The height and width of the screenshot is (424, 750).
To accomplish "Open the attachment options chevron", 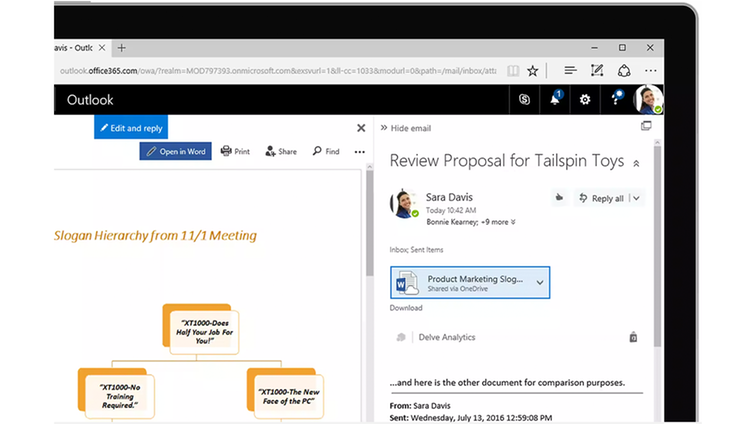I will [x=540, y=282].
